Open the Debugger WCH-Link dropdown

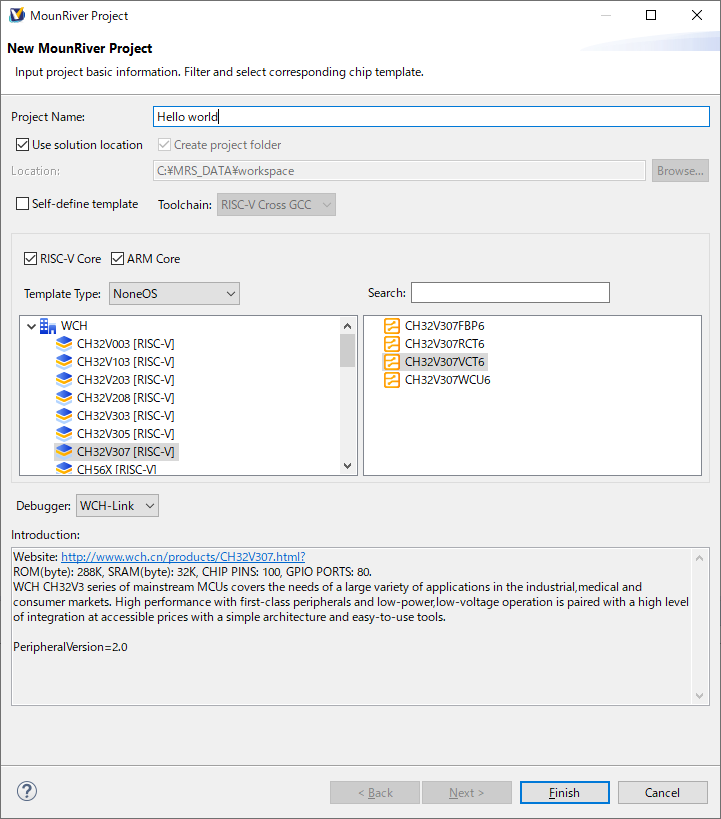(118, 506)
